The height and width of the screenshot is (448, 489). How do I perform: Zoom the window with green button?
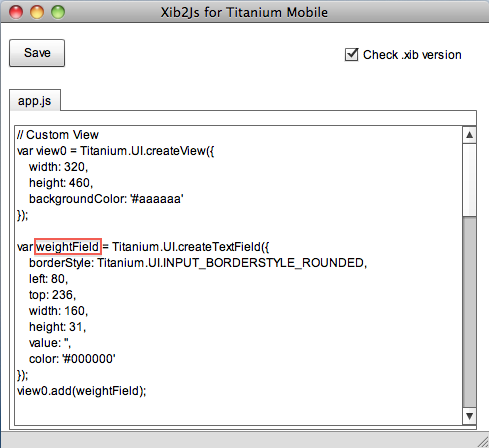tap(58, 13)
